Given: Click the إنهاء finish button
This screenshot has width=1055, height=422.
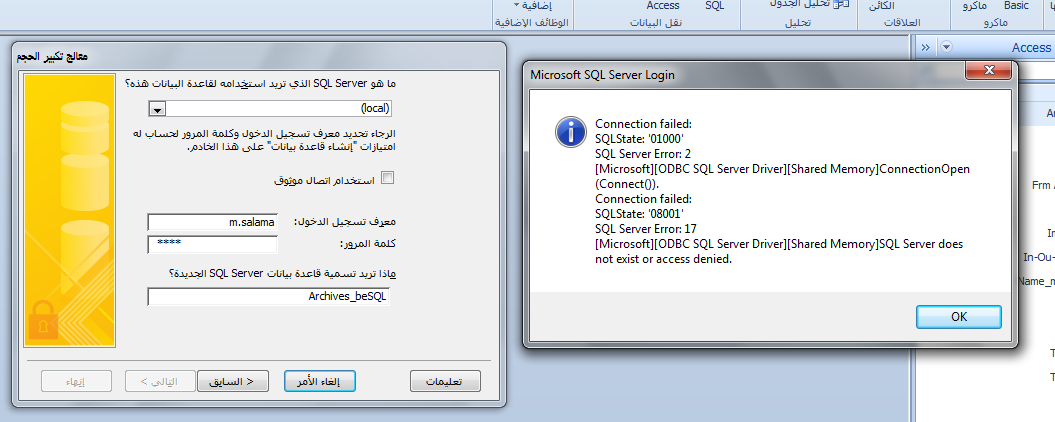Looking at the screenshot, I should click(x=76, y=381).
